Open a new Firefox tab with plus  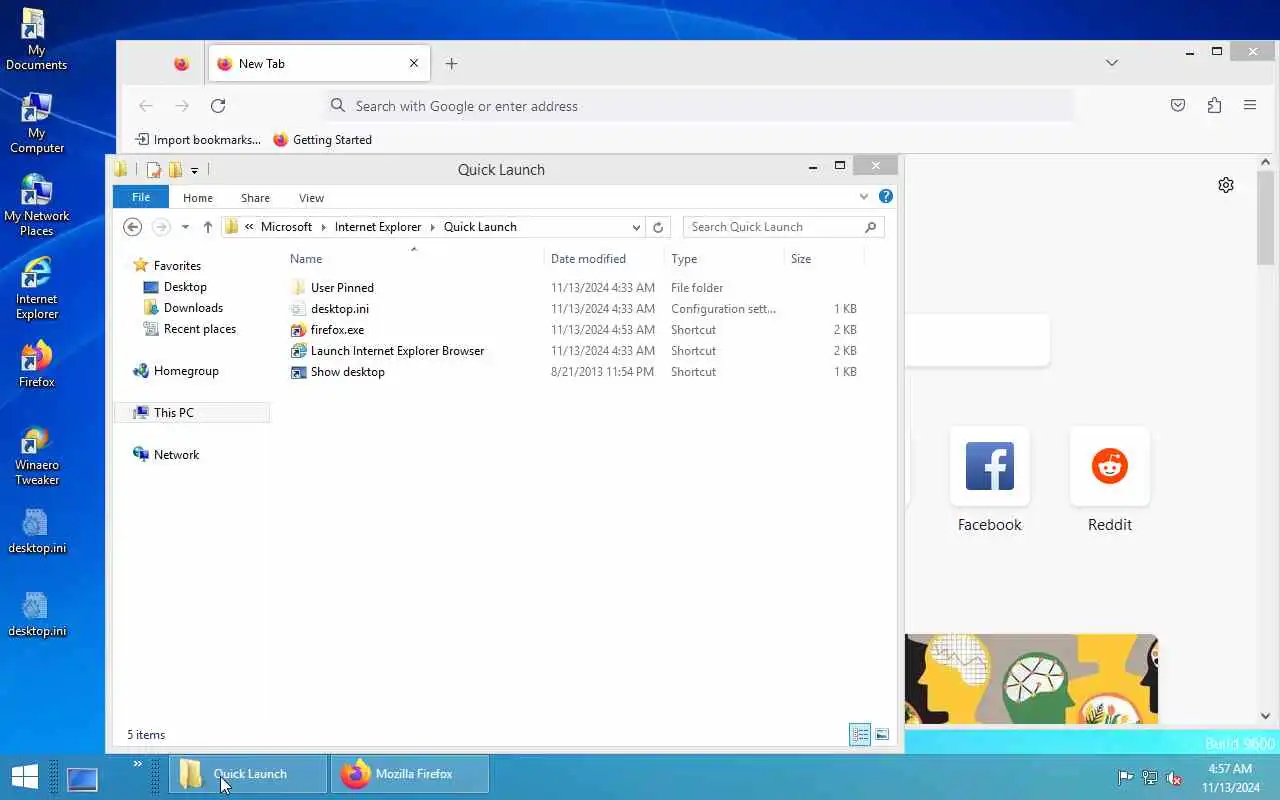(451, 63)
